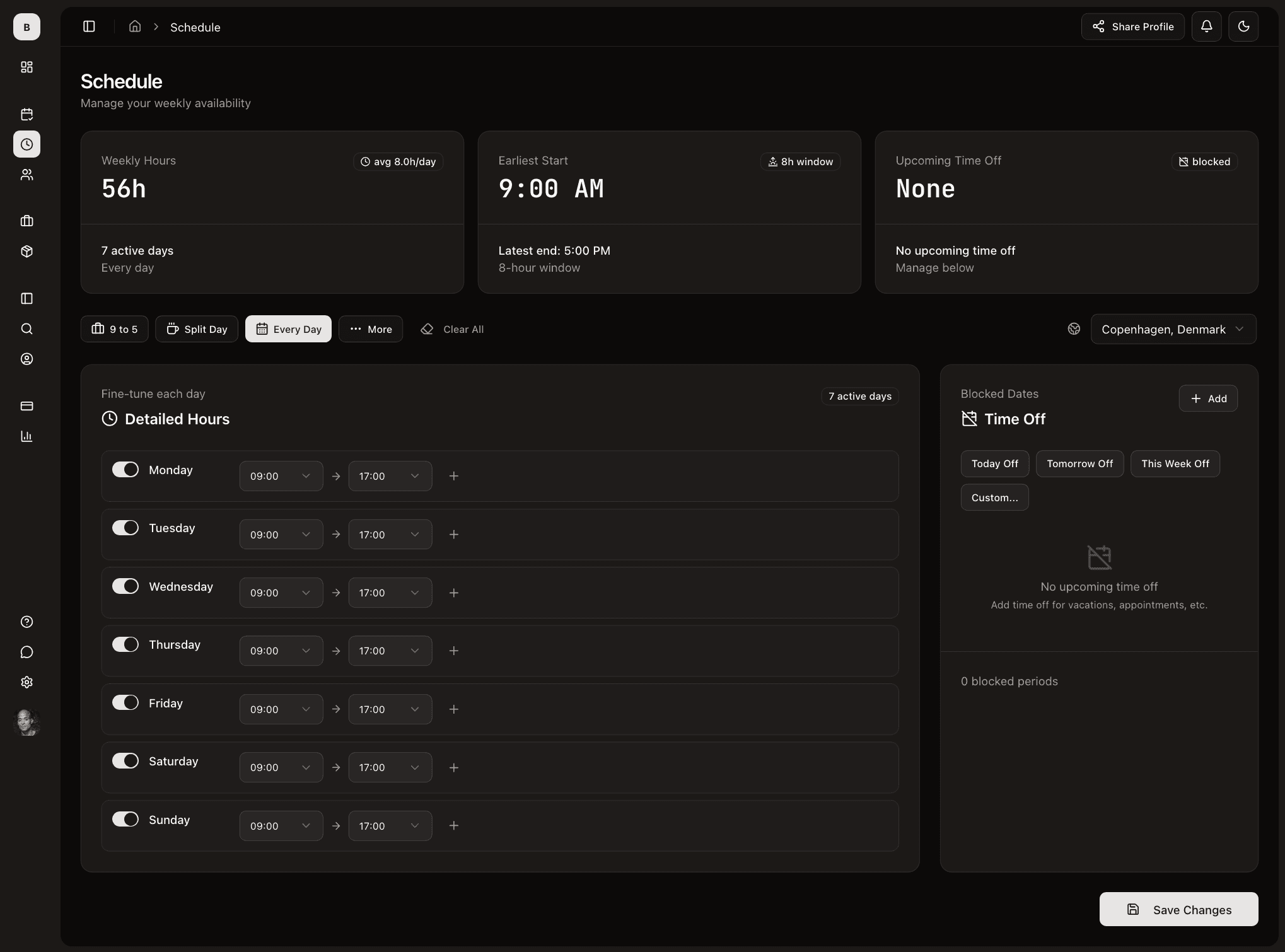
Task: Toggle Thursday availability off
Action: tap(125, 644)
